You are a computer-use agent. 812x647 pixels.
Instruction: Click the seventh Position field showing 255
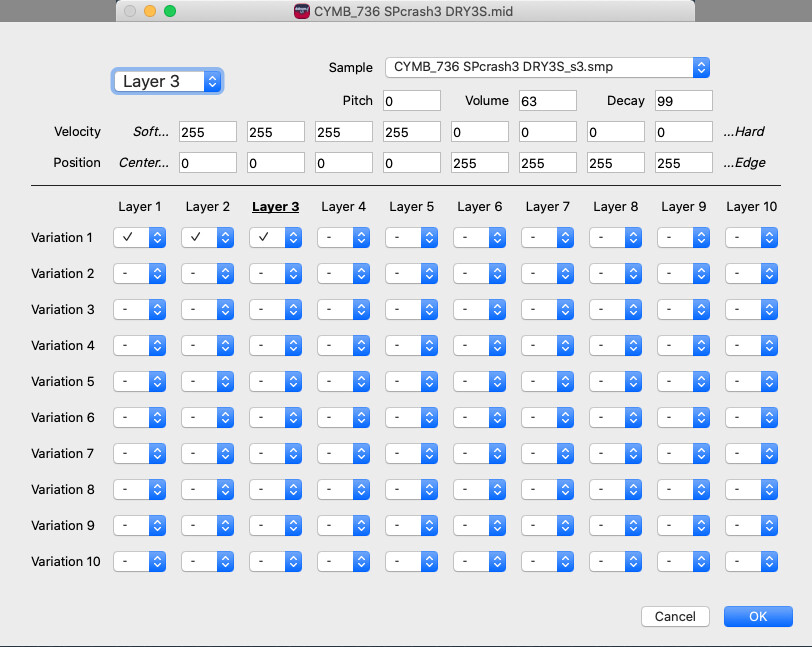coord(616,163)
